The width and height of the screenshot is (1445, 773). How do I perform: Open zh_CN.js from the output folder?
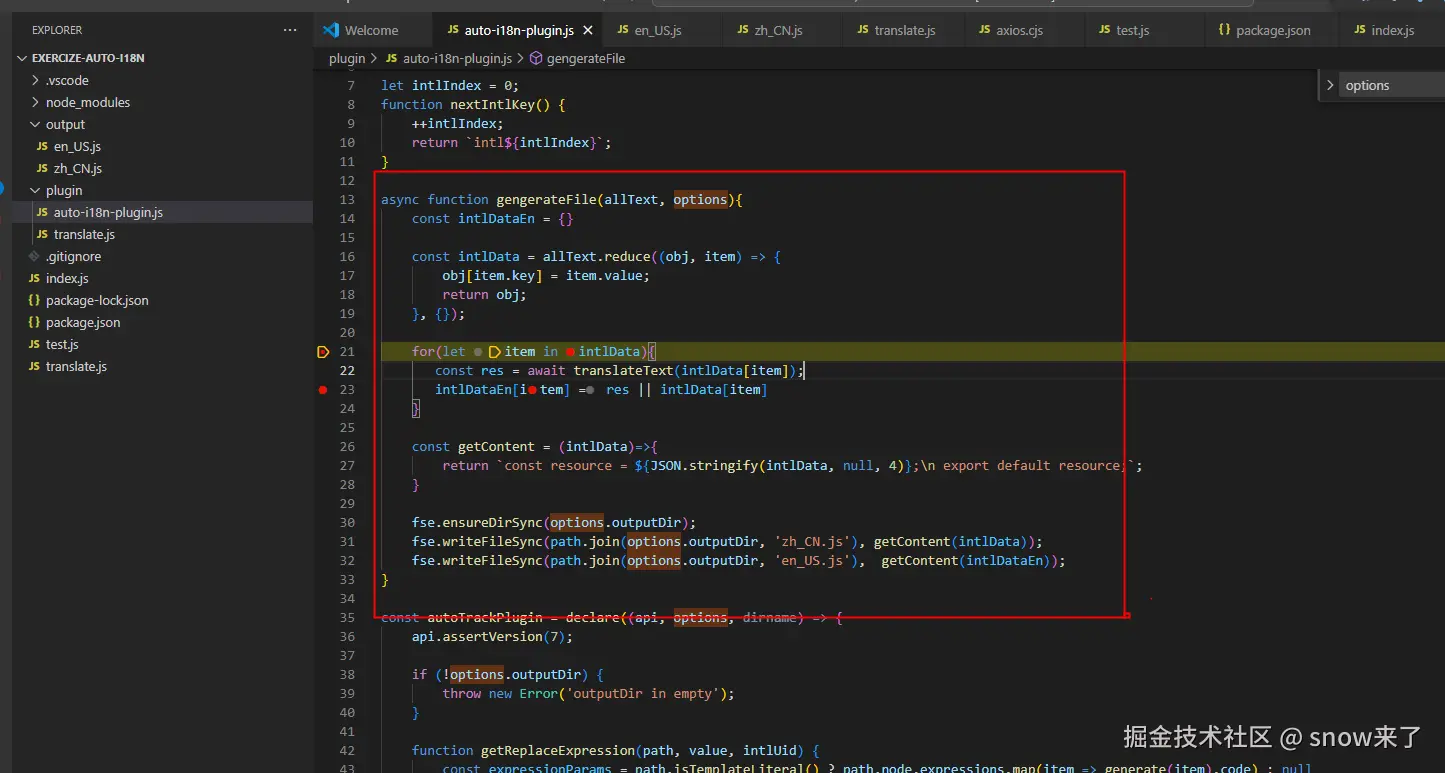tap(78, 169)
